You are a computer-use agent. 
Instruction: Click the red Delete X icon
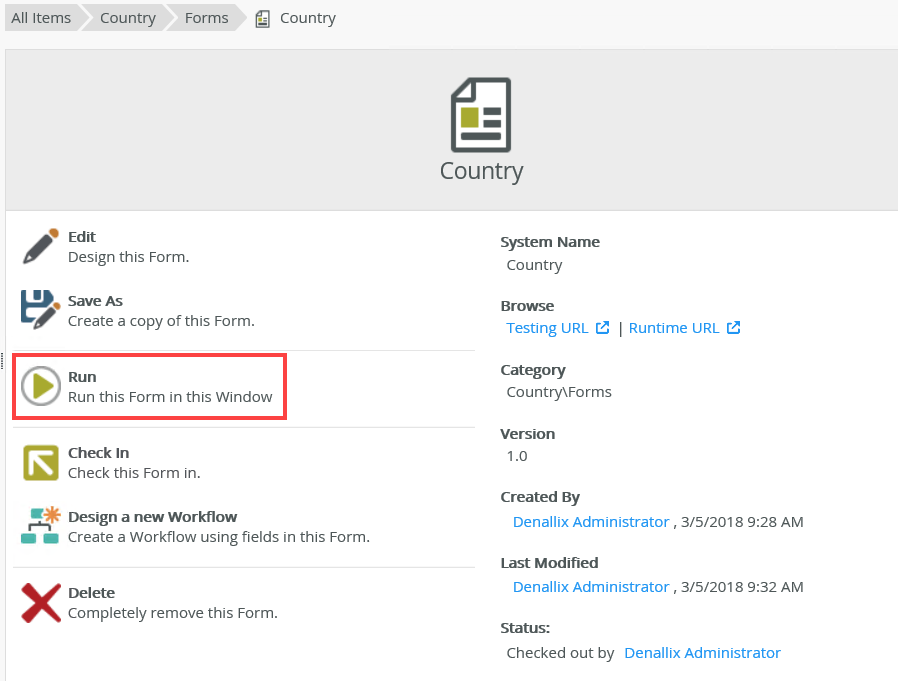point(41,603)
